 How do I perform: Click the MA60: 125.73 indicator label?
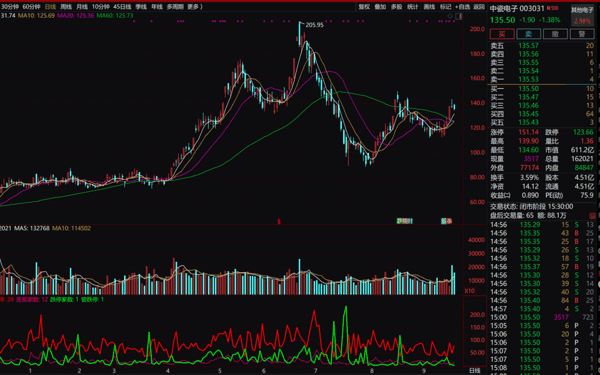click(115, 16)
